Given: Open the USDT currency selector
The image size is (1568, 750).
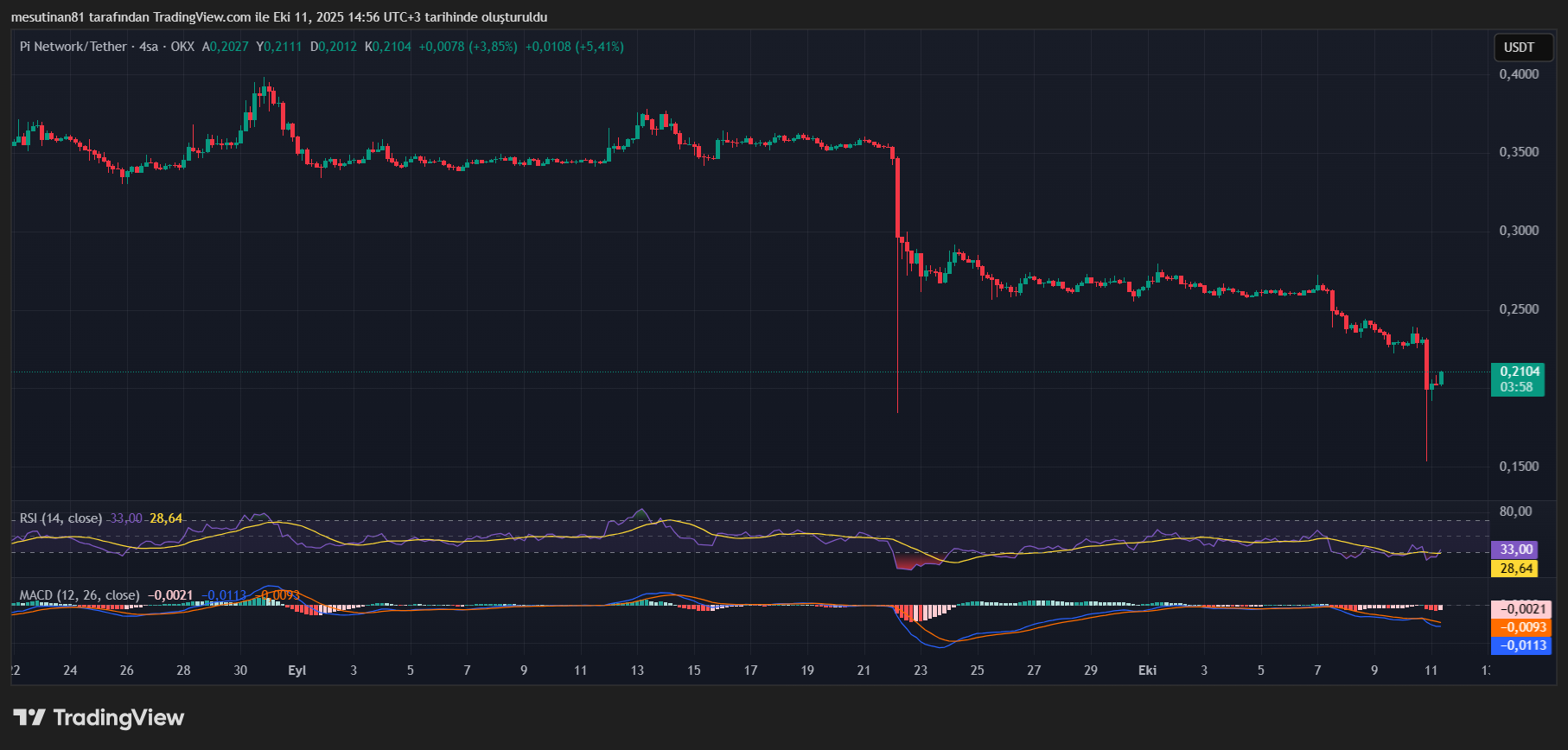Looking at the screenshot, I should click(1519, 48).
